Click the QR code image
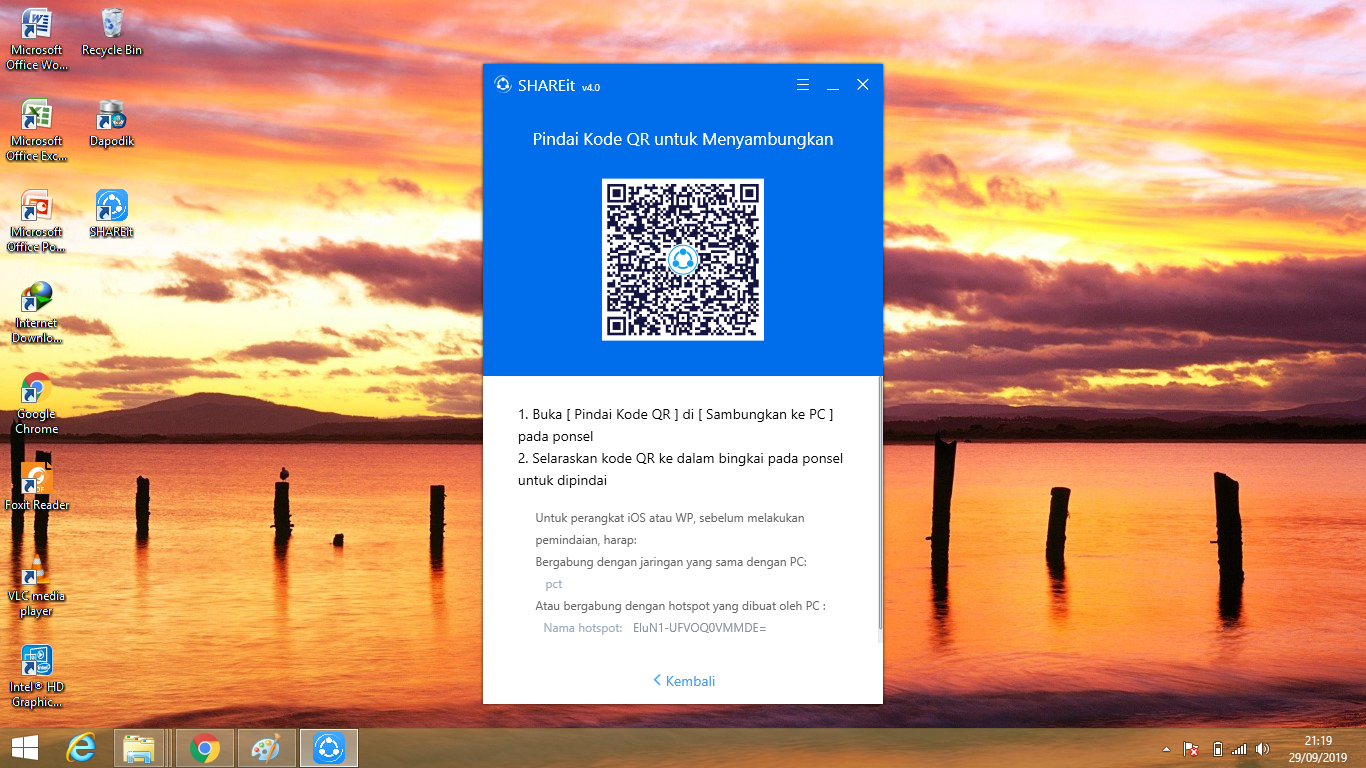Viewport: 1366px width, 768px height. pyautogui.click(x=683, y=259)
